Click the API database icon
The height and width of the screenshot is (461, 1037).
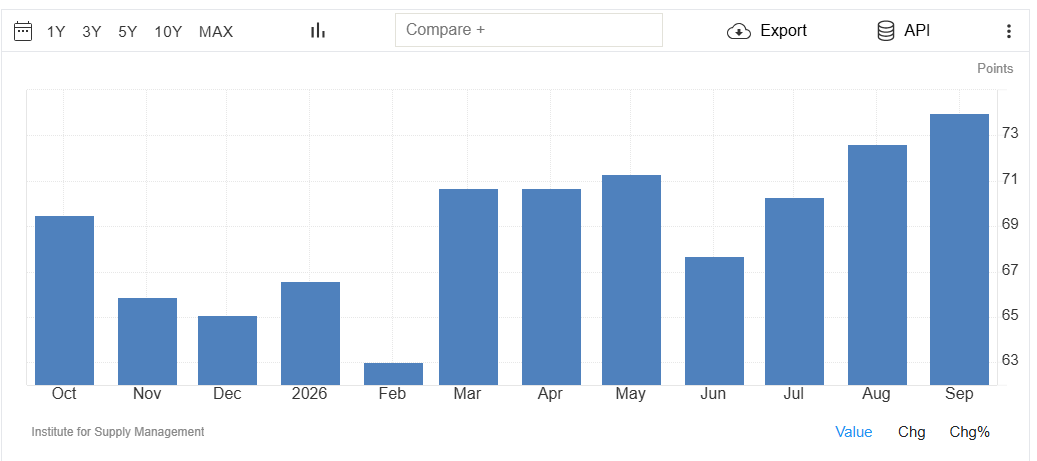pos(886,31)
